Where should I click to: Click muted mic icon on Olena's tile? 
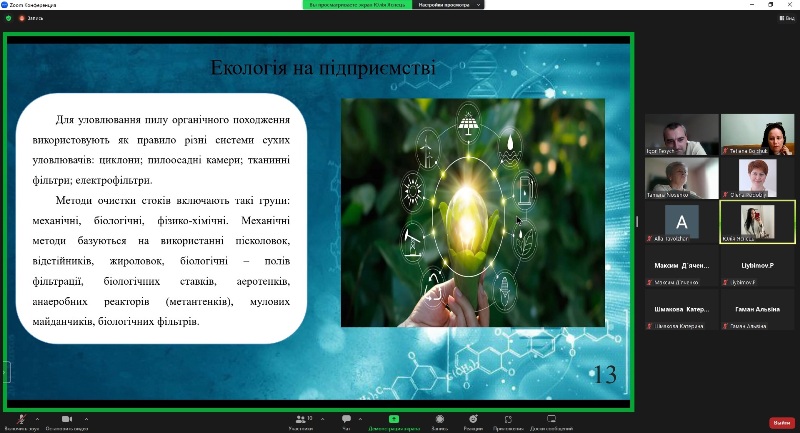point(725,195)
